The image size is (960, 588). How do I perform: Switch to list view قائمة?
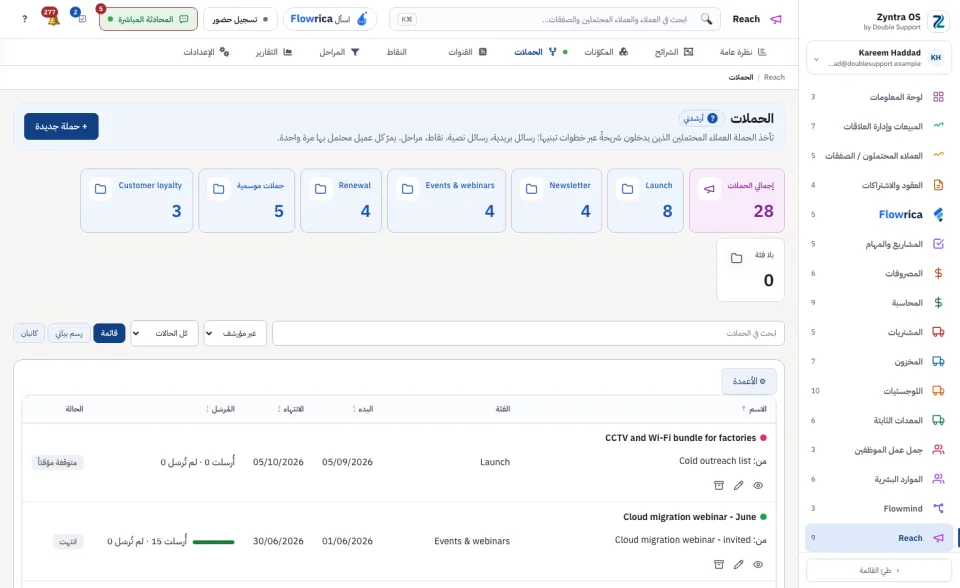(x=109, y=333)
